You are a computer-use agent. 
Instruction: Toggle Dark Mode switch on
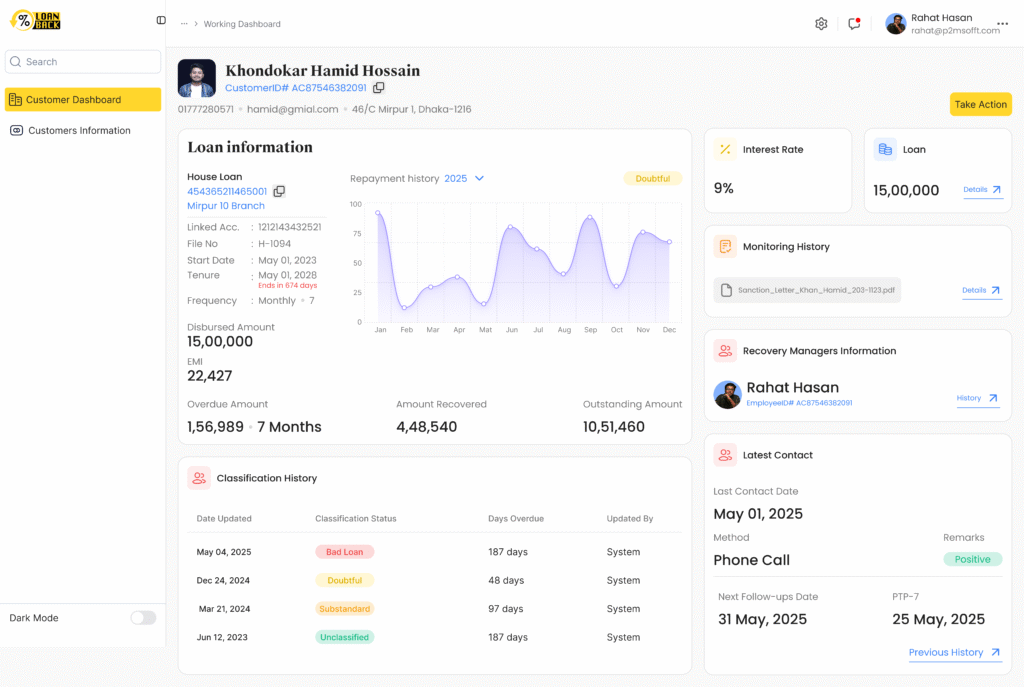[x=143, y=618]
